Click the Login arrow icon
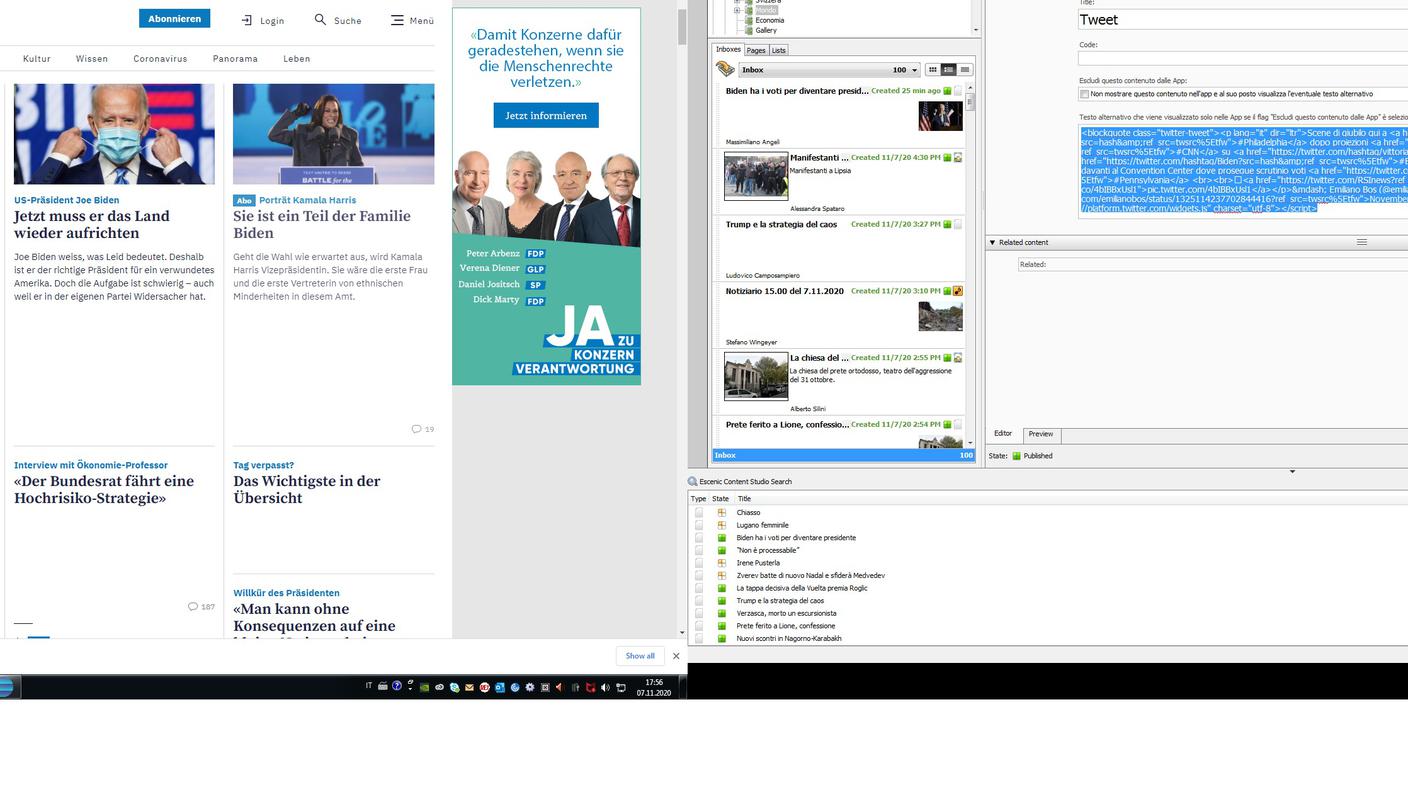 [x=247, y=20]
